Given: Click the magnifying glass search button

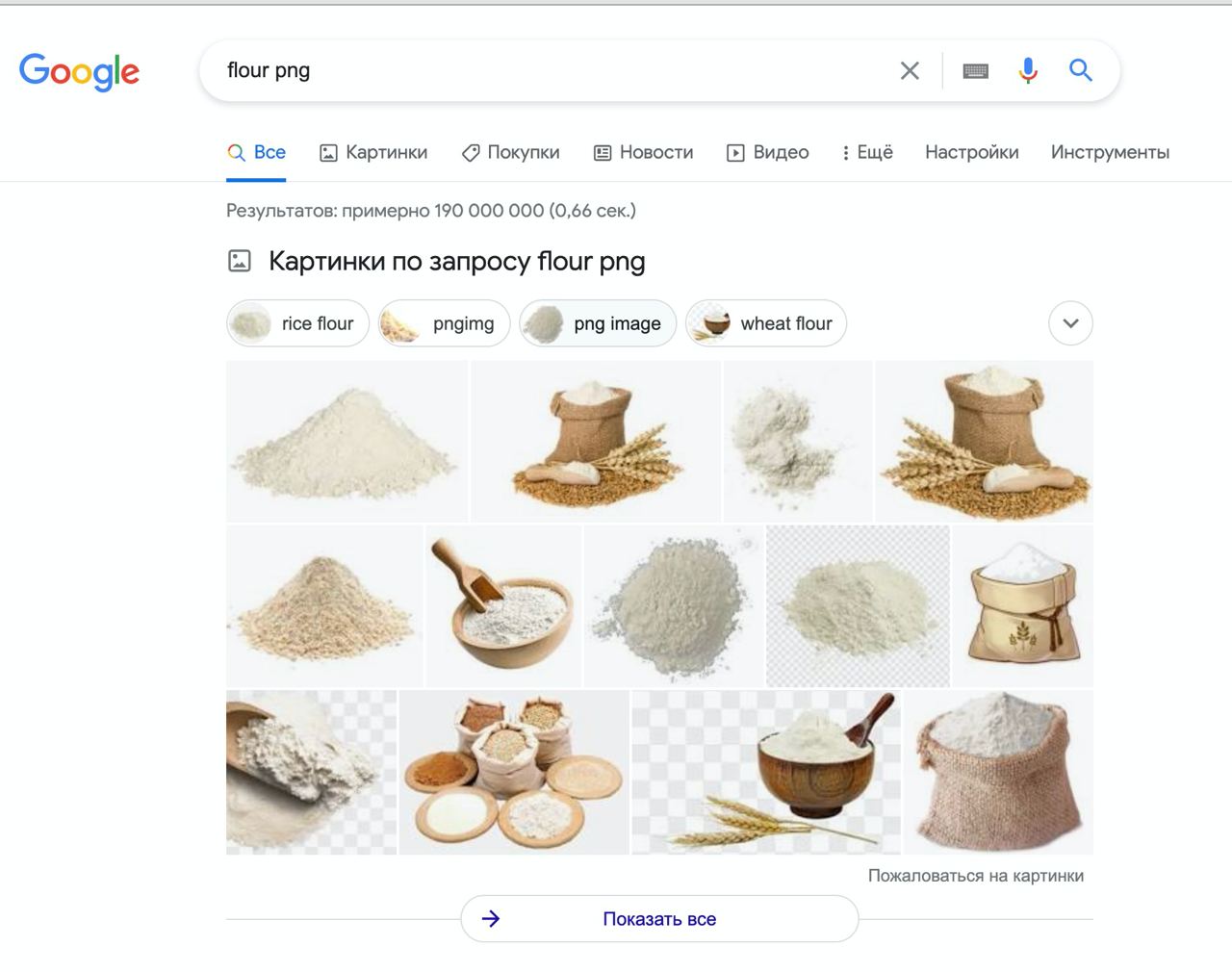Looking at the screenshot, I should [x=1081, y=70].
